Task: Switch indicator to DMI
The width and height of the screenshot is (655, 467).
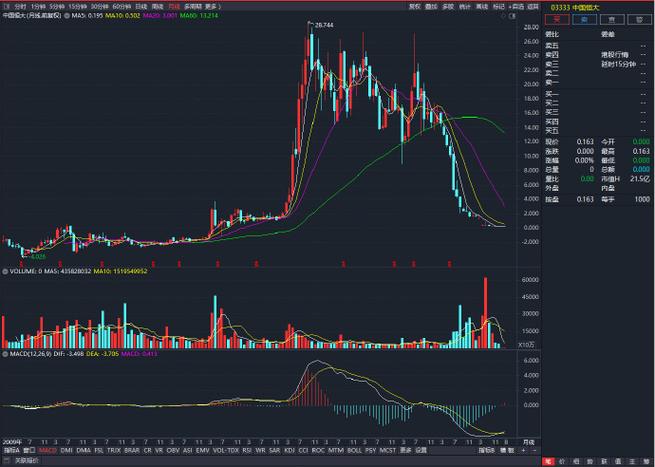Action: pyautogui.click(x=66, y=450)
